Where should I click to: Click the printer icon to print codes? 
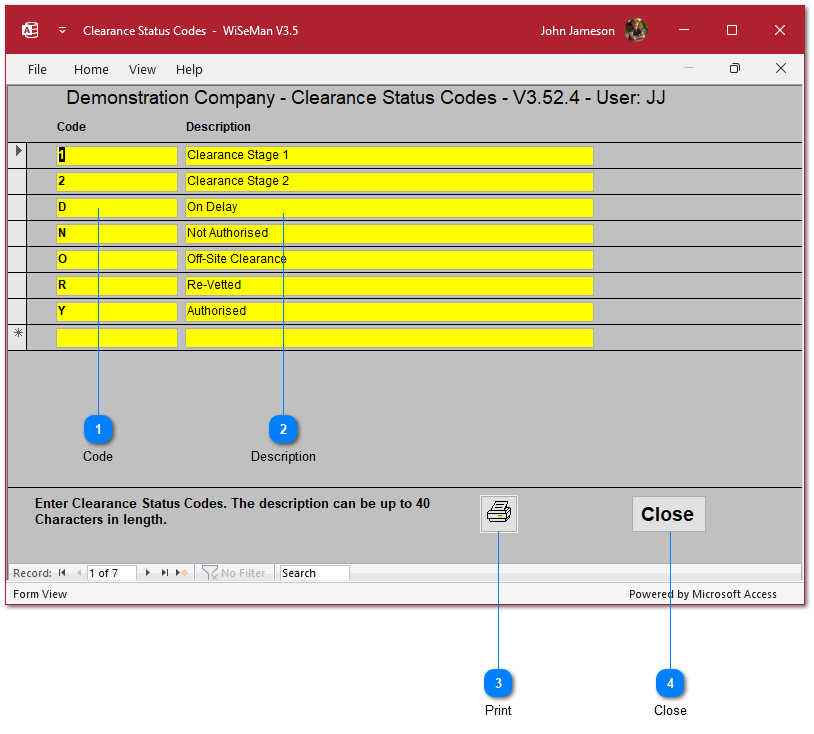coord(498,514)
